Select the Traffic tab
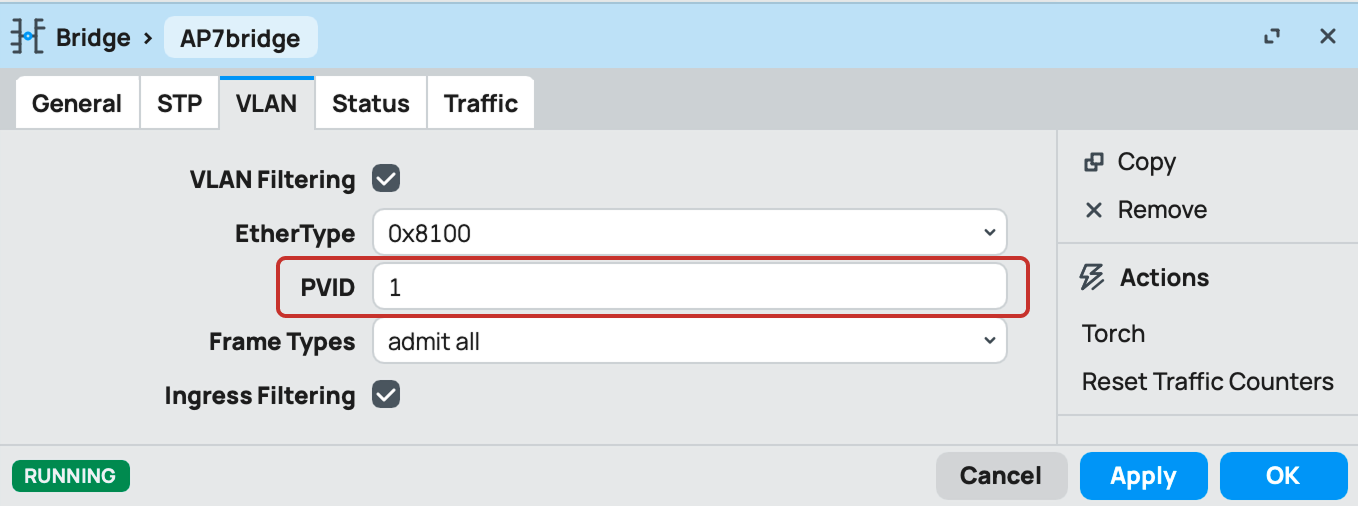1358x506 pixels. pyautogui.click(x=481, y=103)
